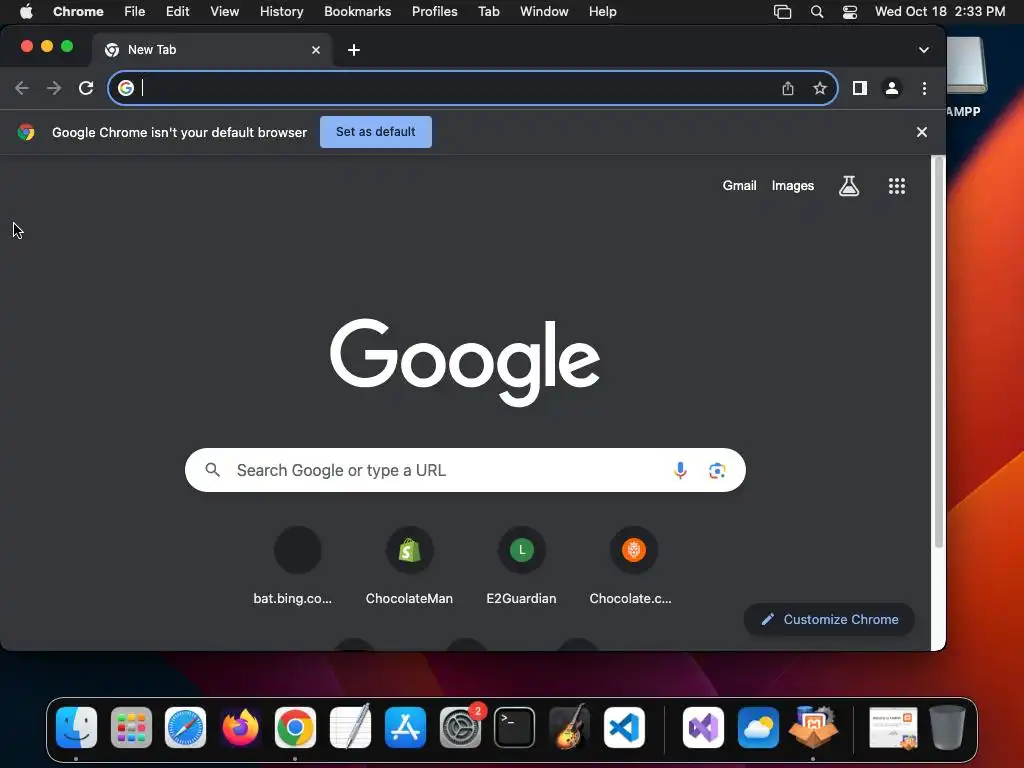1024x768 pixels.
Task: Focus the Search Google or type a URL box
Action: [465, 470]
